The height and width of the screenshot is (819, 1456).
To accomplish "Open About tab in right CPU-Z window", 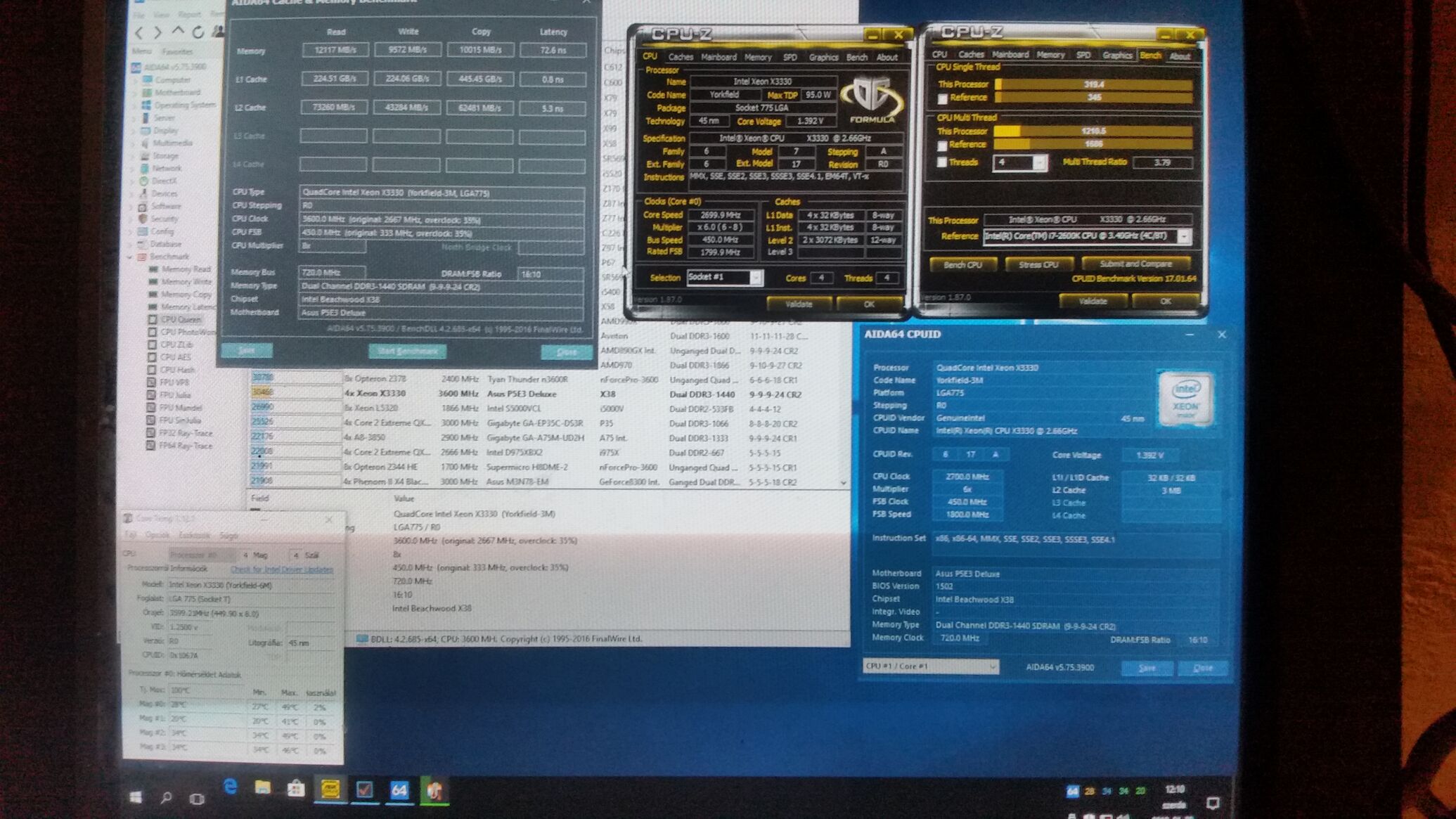I will [1180, 56].
